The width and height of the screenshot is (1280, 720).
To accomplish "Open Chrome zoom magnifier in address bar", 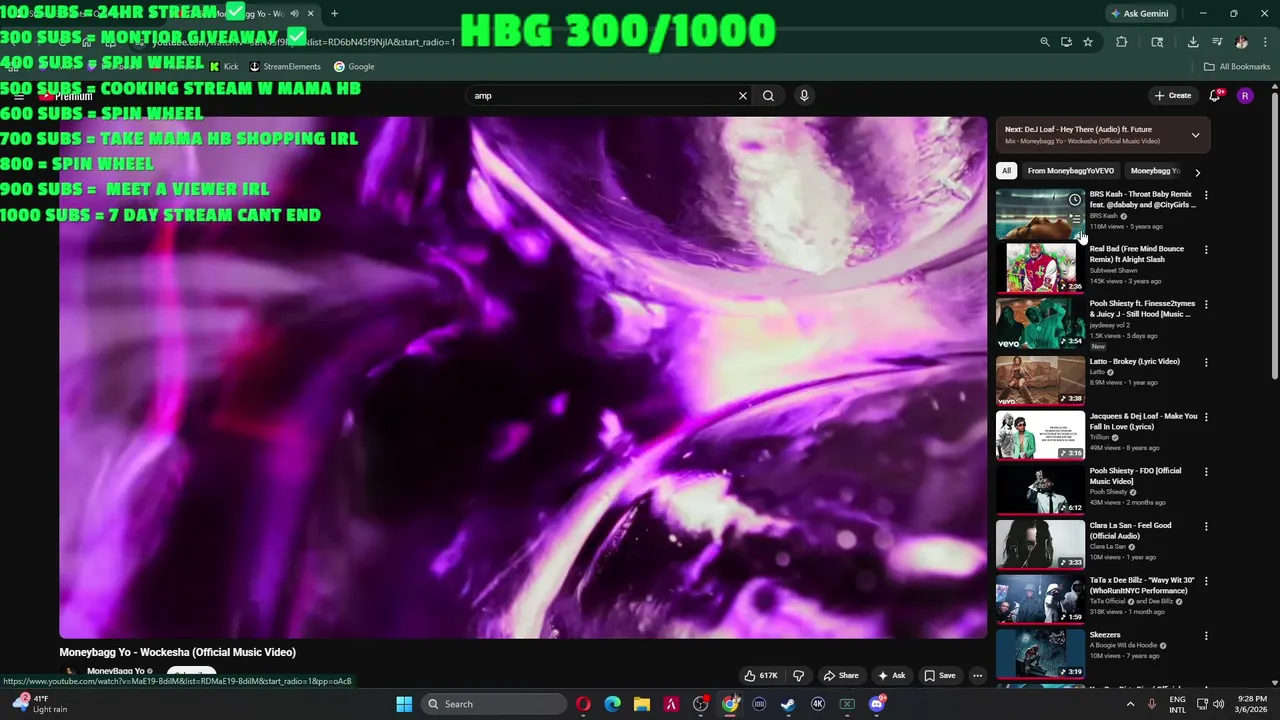I will click(x=1044, y=42).
